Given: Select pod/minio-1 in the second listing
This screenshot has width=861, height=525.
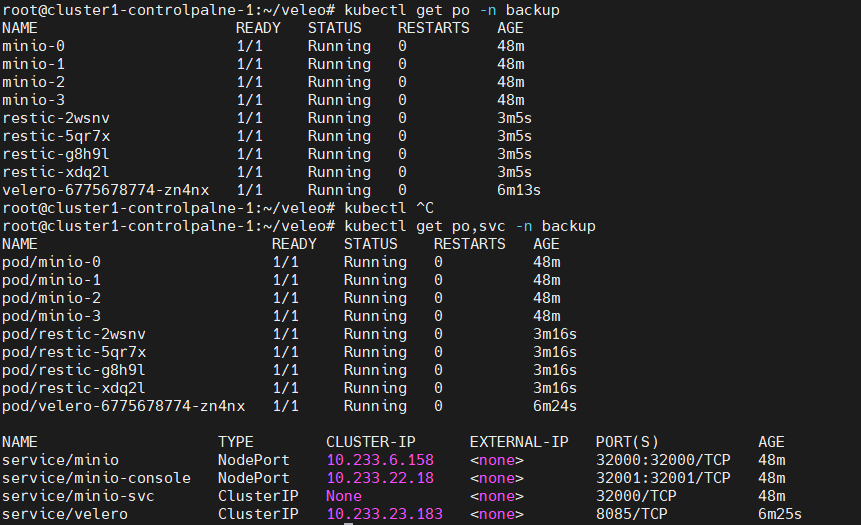Looking at the screenshot, I should click(52, 280).
